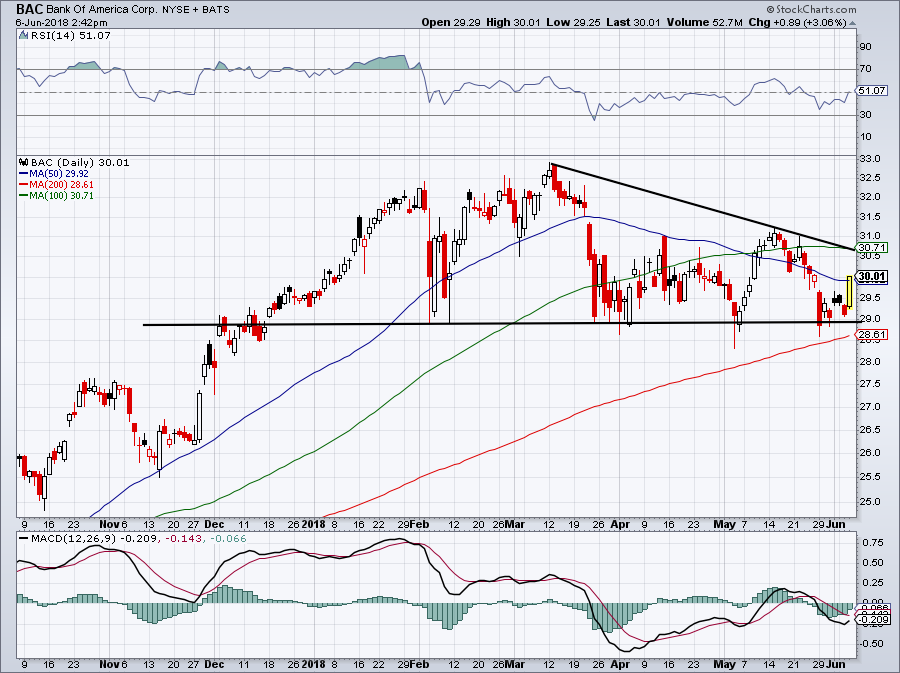This screenshot has width=900, height=673.
Task: Click the 32.0 price axis label
Action: click(x=870, y=197)
